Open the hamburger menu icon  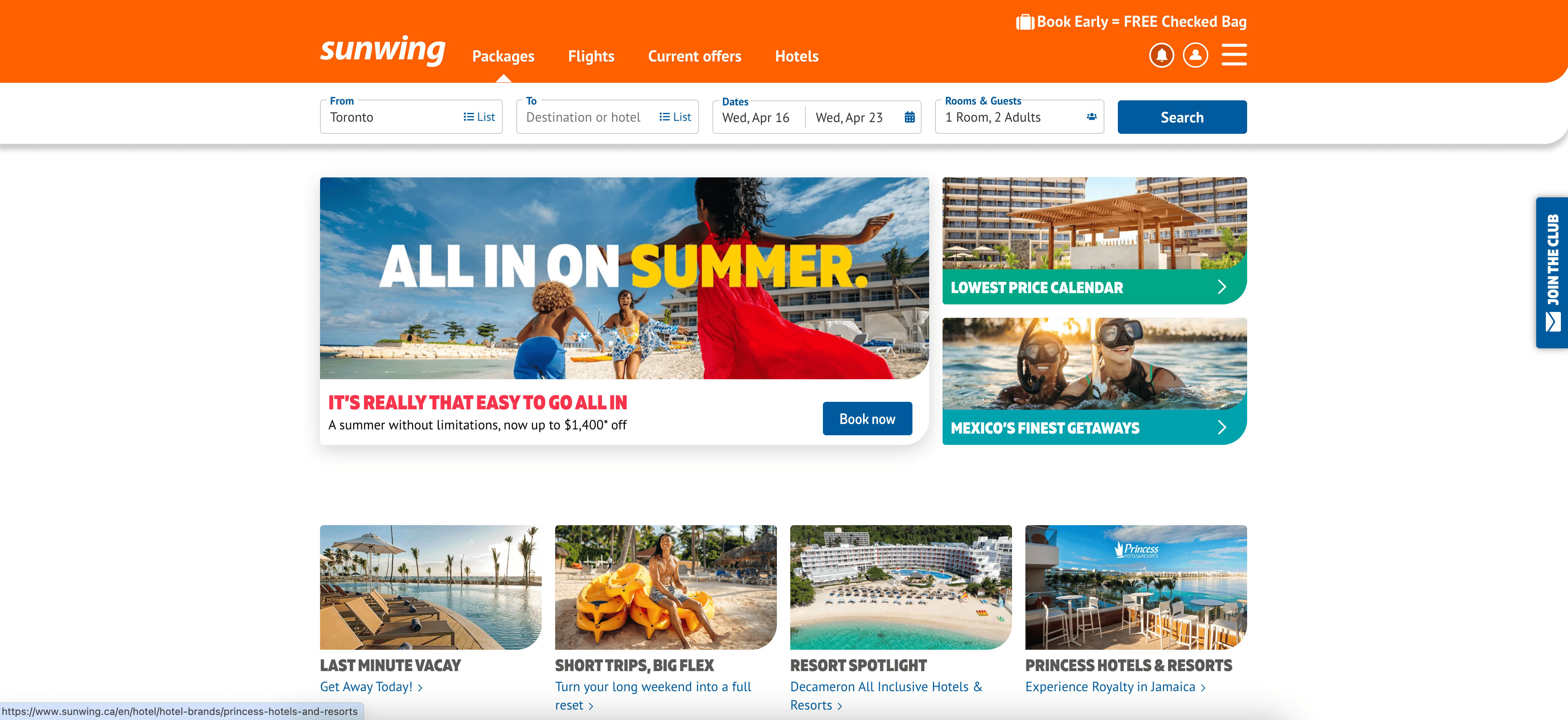(1234, 55)
